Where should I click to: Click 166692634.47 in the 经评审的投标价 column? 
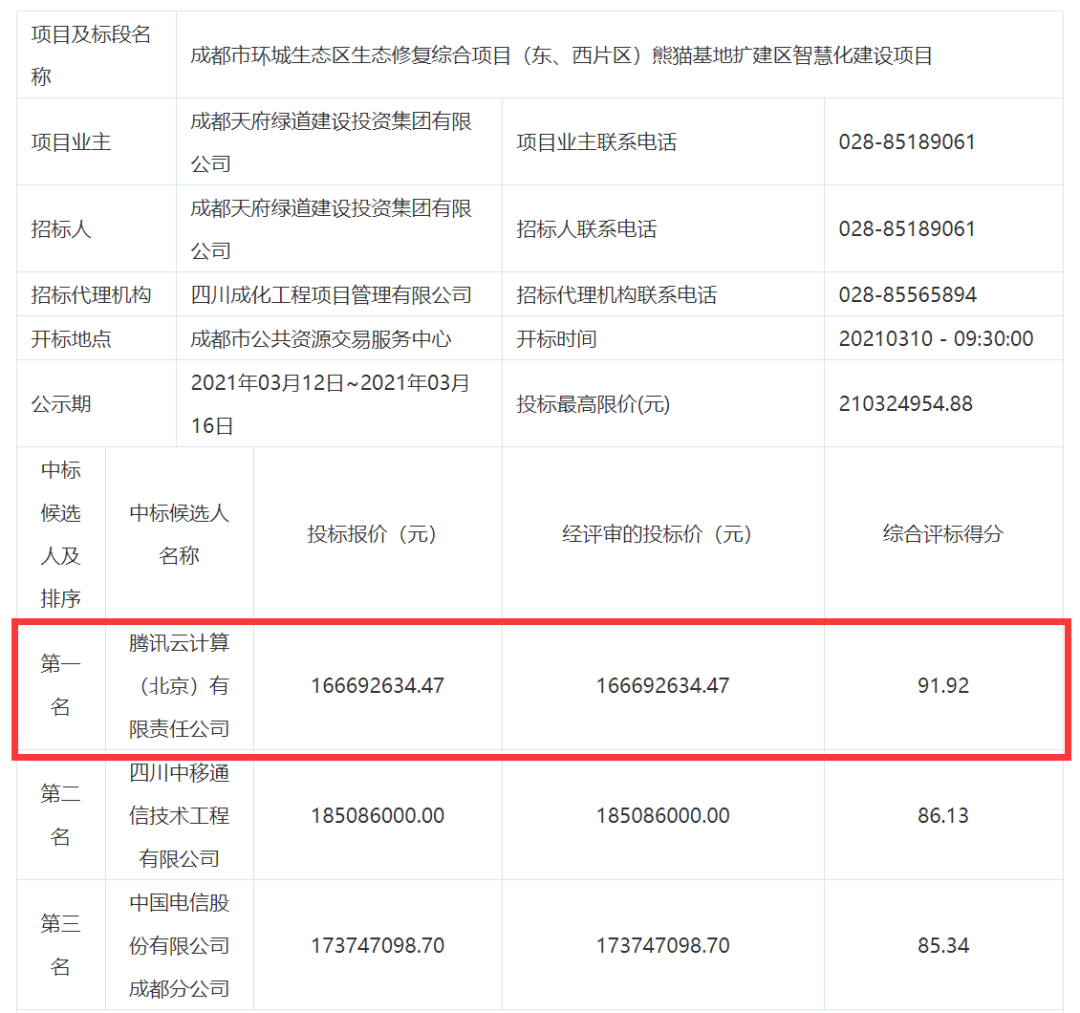[663, 686]
